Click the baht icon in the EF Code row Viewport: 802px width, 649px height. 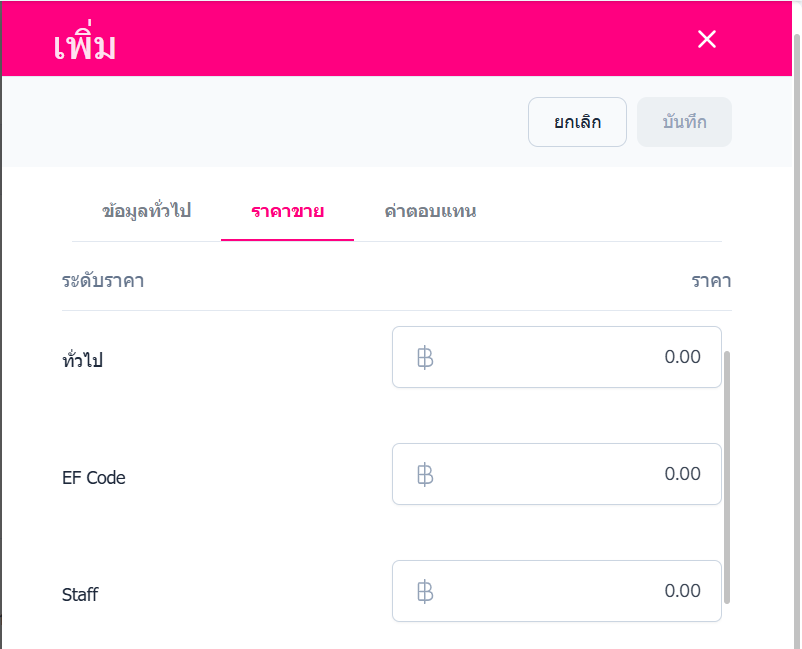pos(425,474)
